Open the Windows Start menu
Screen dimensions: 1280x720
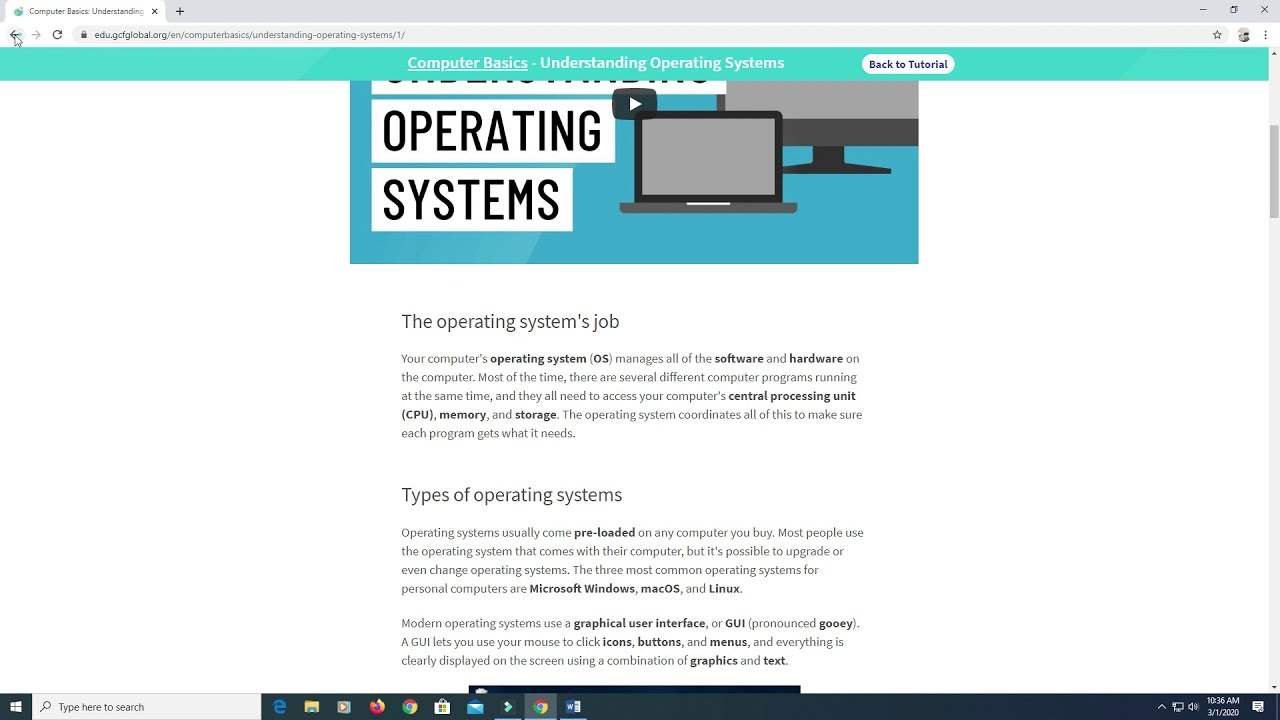pyautogui.click(x=16, y=707)
